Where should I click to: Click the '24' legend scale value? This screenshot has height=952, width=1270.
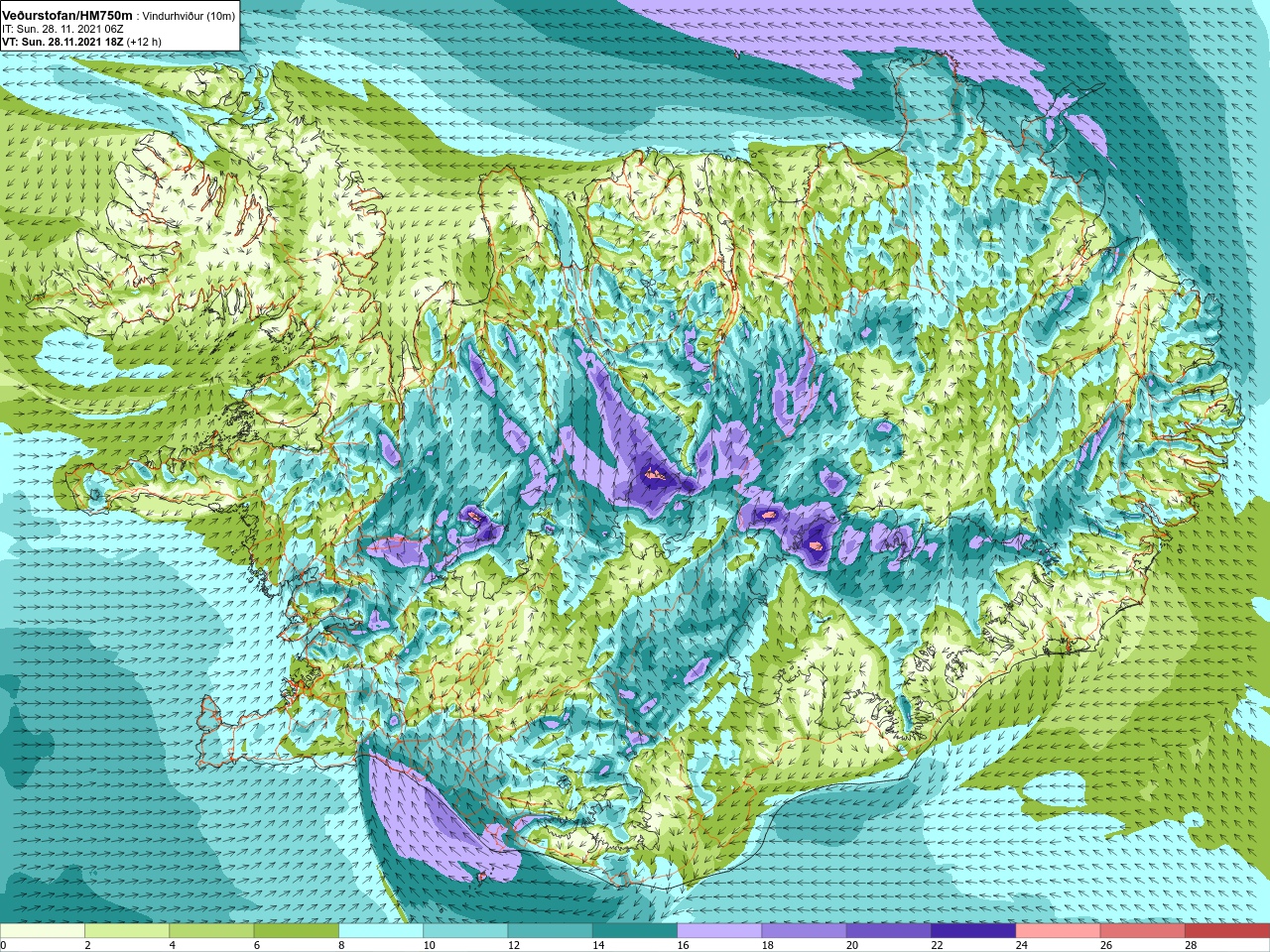click(x=1022, y=945)
